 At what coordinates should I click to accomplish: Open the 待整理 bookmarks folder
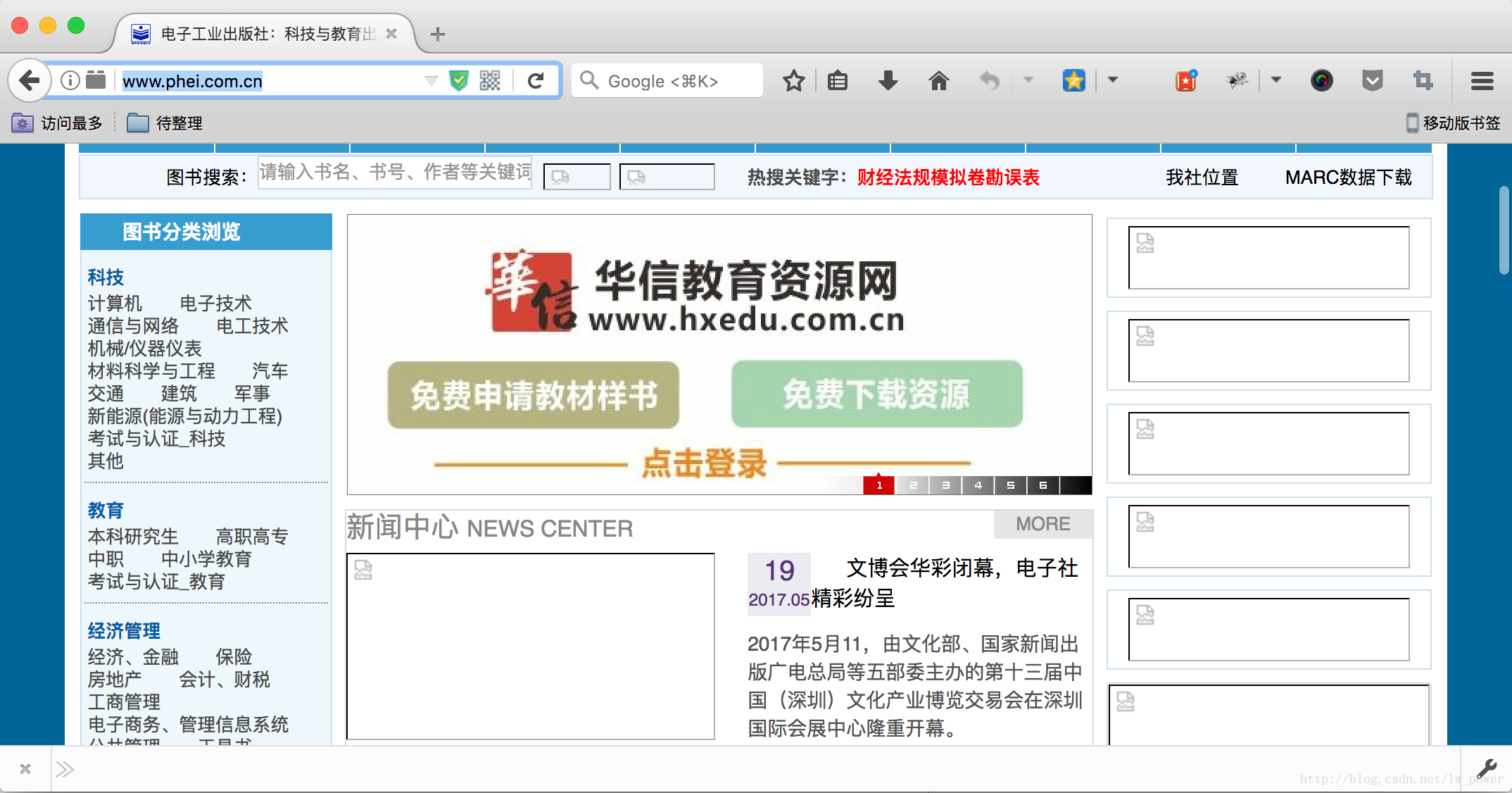[165, 123]
